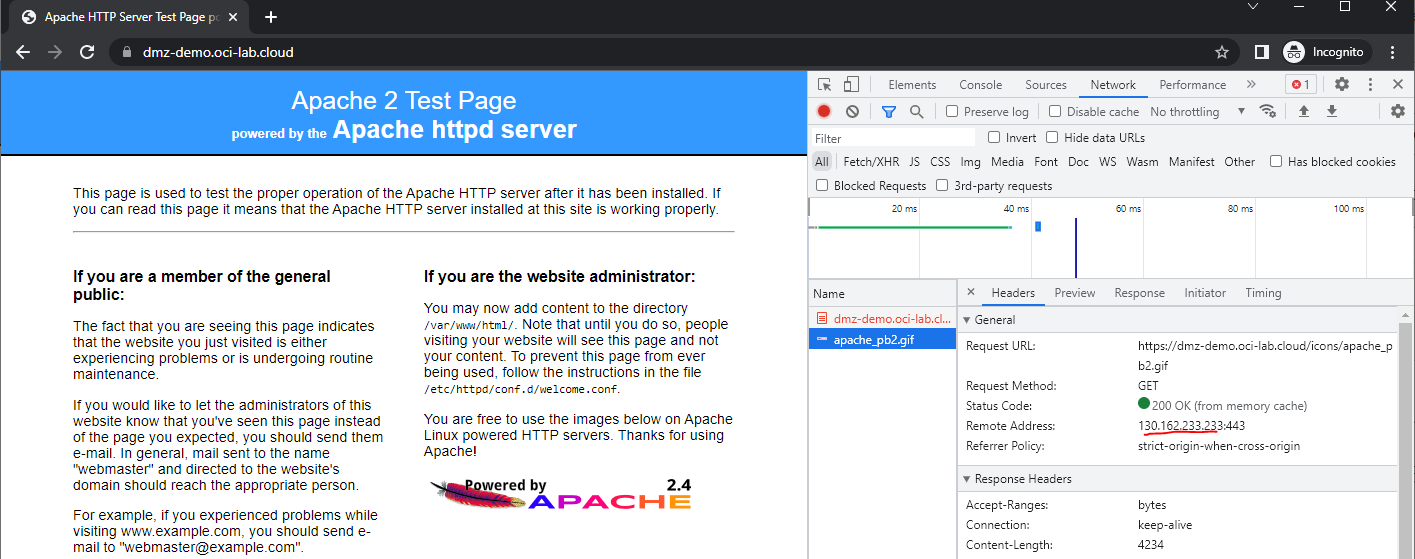Open the No throttling dropdown
Screen dimensions: 1415x559
point(1197,112)
